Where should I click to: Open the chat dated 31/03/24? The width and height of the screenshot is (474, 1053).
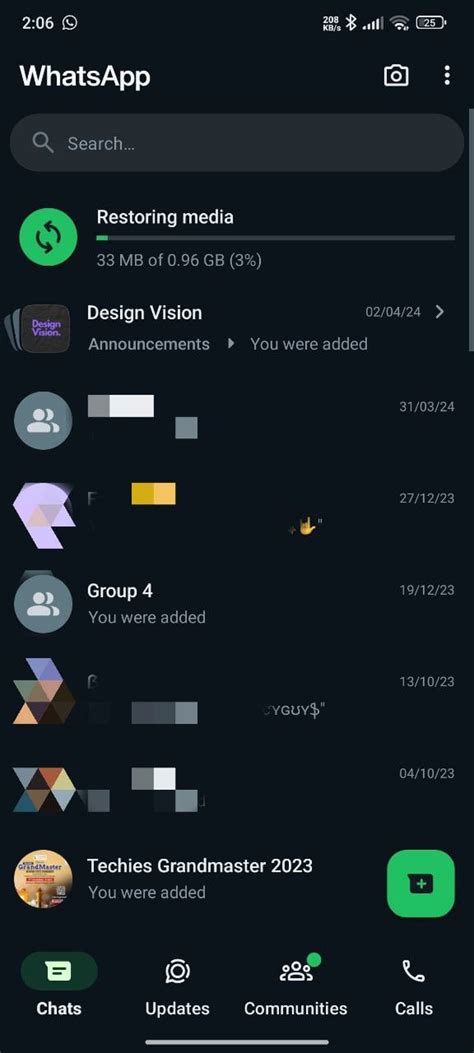(237, 420)
